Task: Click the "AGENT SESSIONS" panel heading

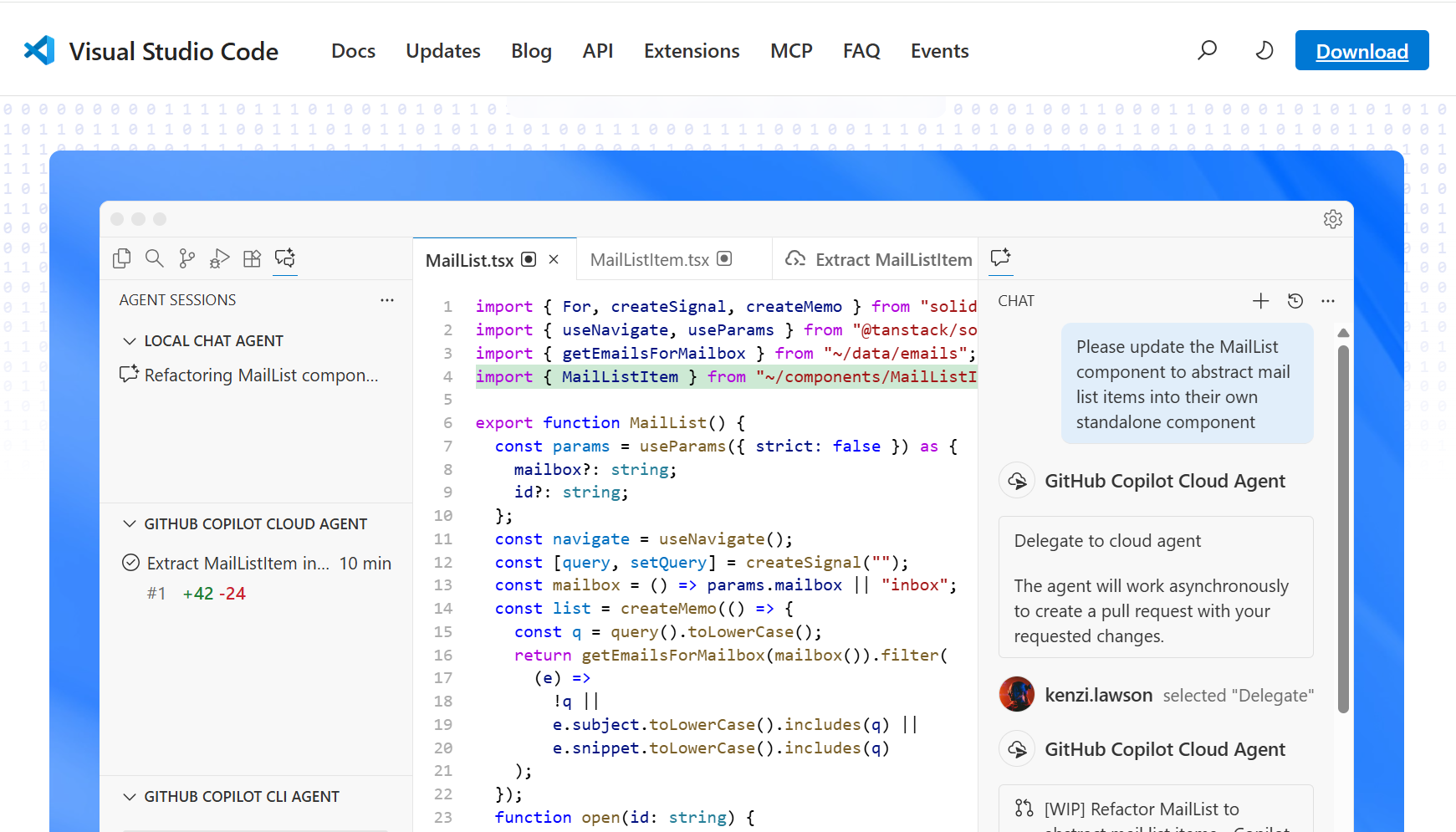Action: 177,300
